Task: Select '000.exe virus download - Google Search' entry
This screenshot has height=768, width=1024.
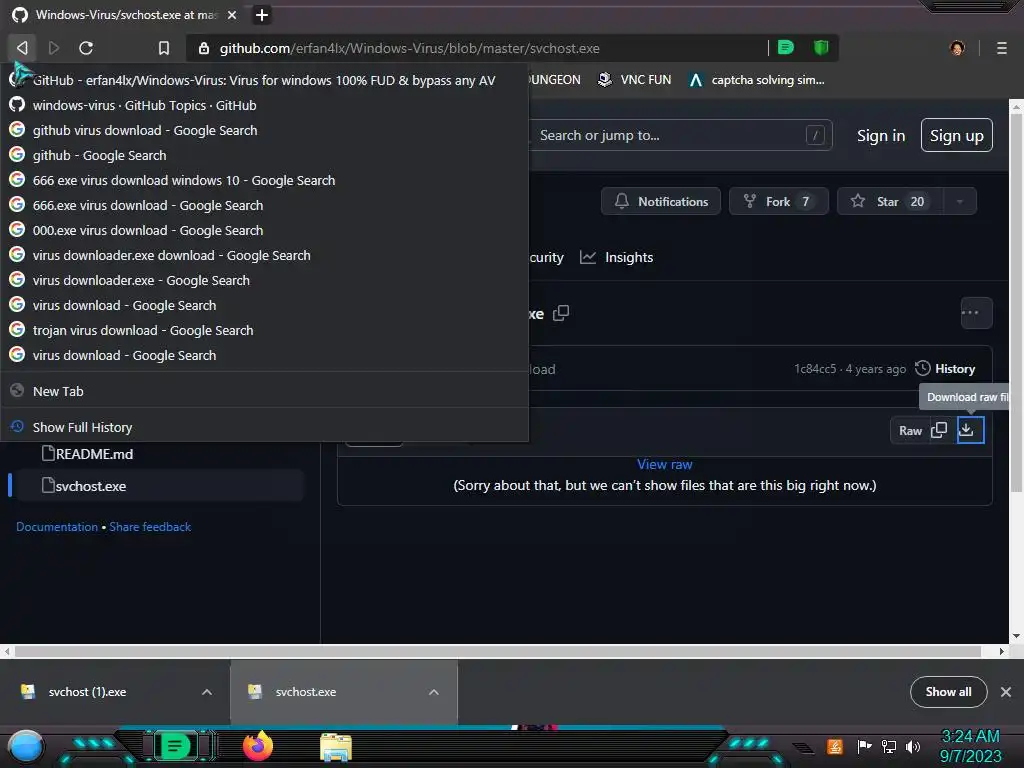Action: pyautogui.click(x=264, y=230)
